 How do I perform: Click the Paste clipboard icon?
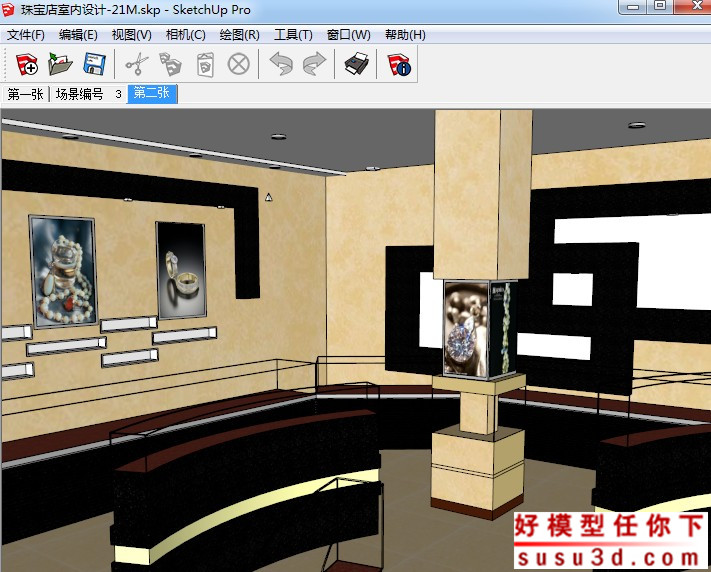205,65
